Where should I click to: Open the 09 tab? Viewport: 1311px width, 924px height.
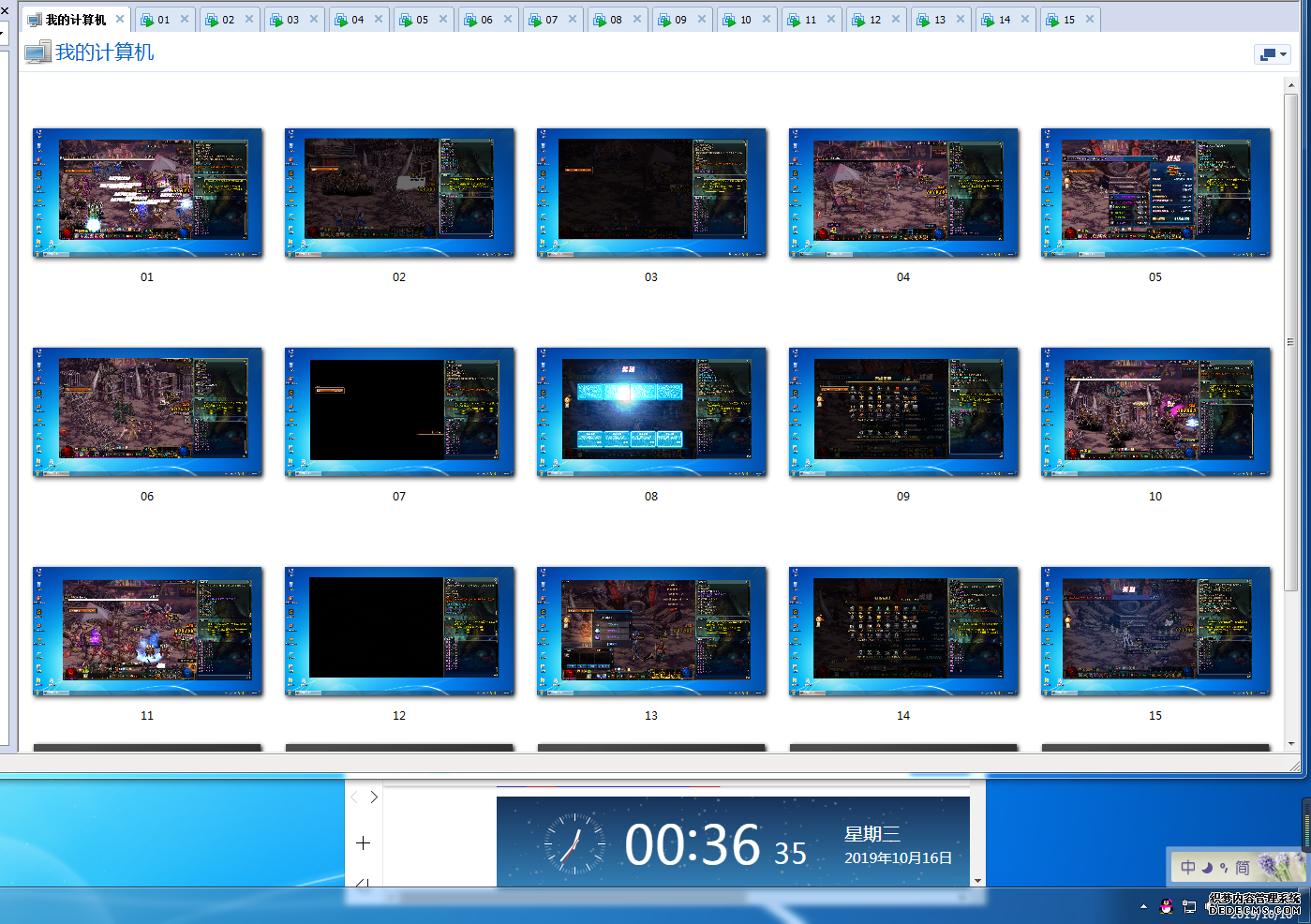pos(681,20)
